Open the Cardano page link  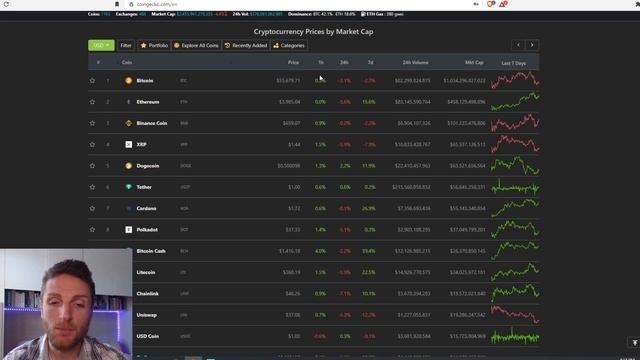(147, 209)
